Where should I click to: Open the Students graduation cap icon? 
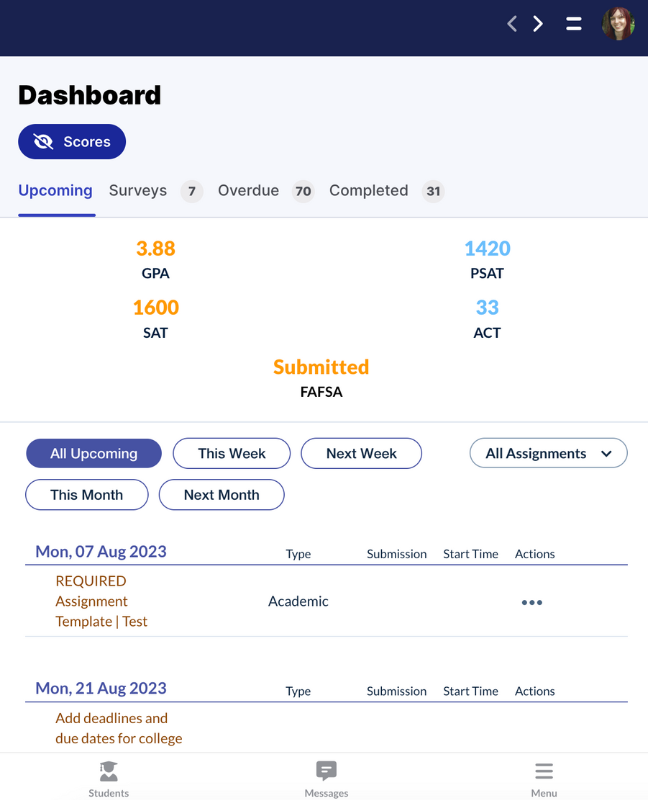108,771
